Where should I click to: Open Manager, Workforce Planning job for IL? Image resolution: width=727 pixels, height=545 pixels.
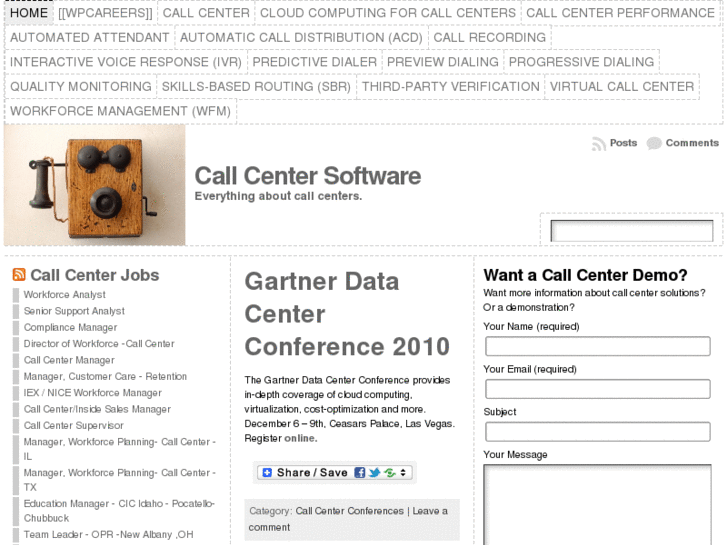120,449
